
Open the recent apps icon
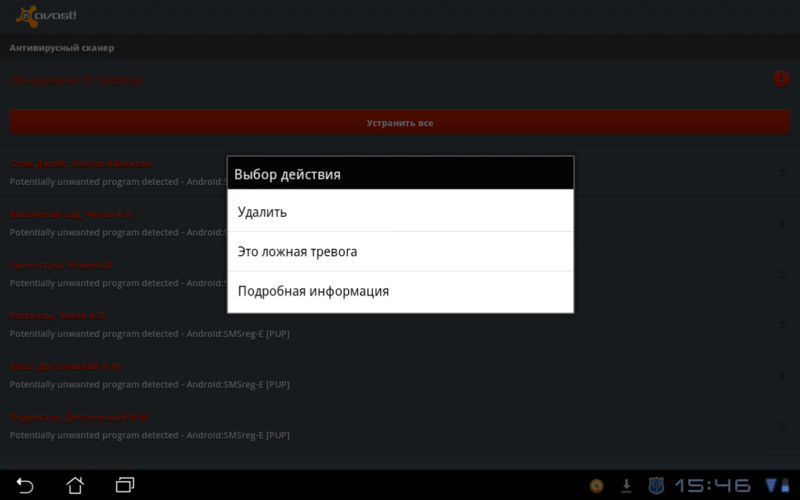(x=125, y=485)
